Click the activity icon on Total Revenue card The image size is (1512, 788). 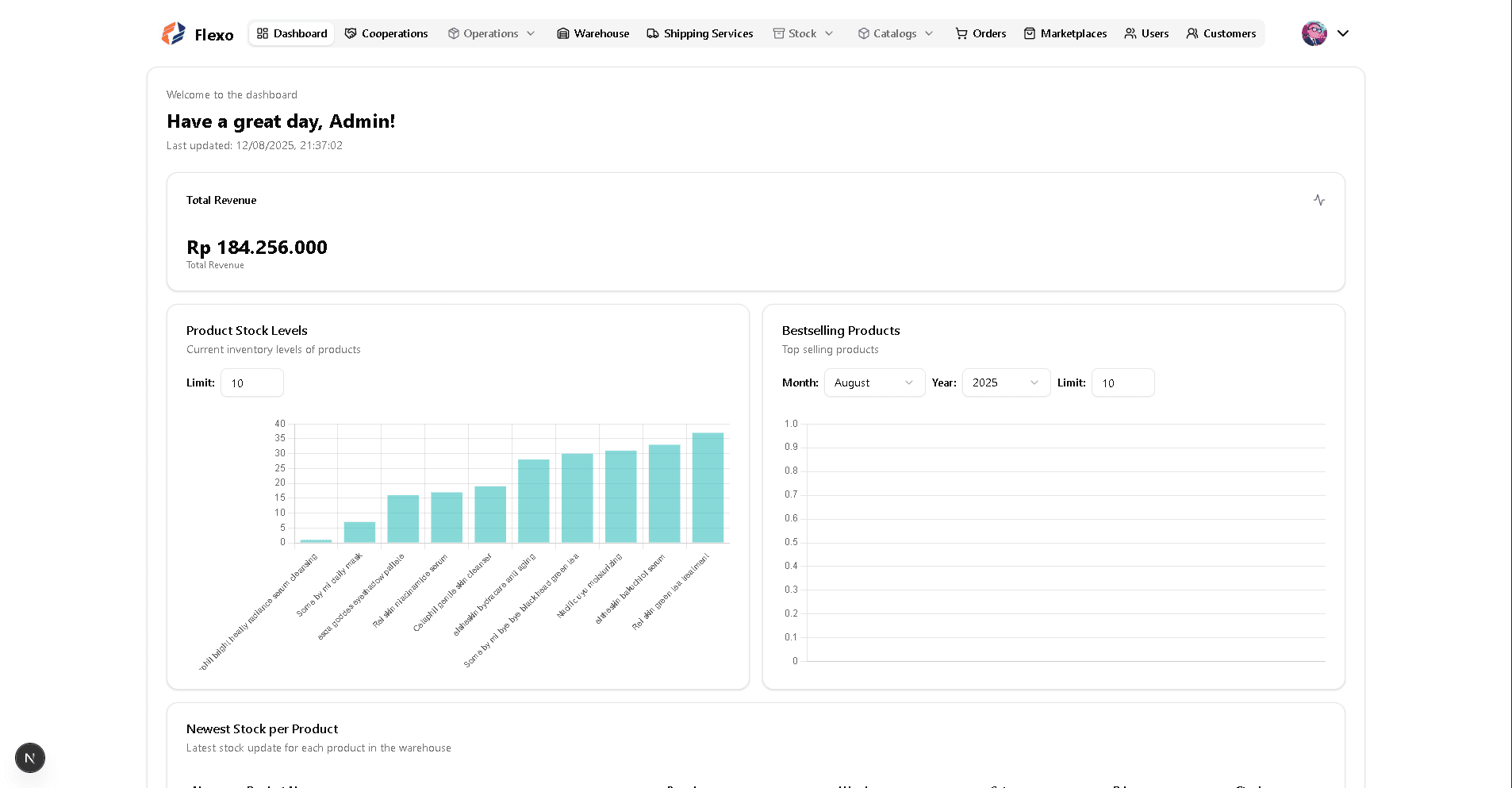tap(1318, 200)
